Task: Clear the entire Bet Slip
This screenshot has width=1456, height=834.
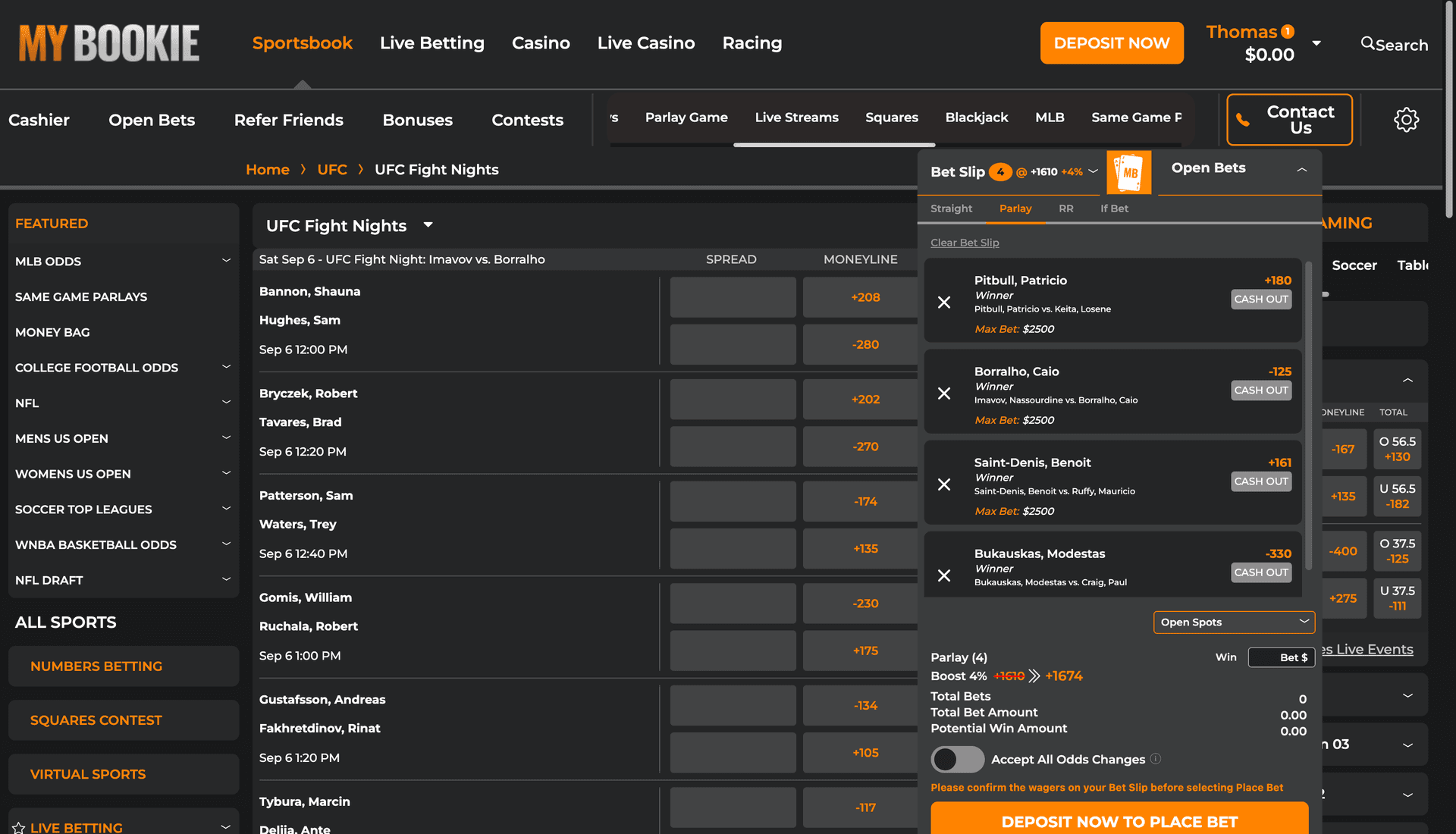Action: pyautogui.click(x=965, y=243)
